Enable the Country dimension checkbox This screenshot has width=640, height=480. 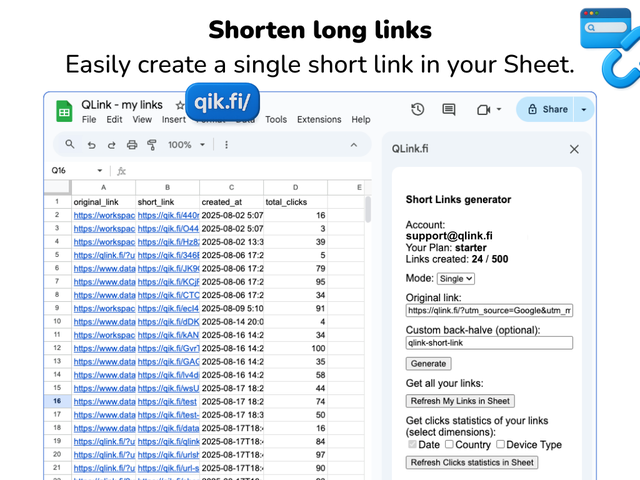click(x=449, y=444)
